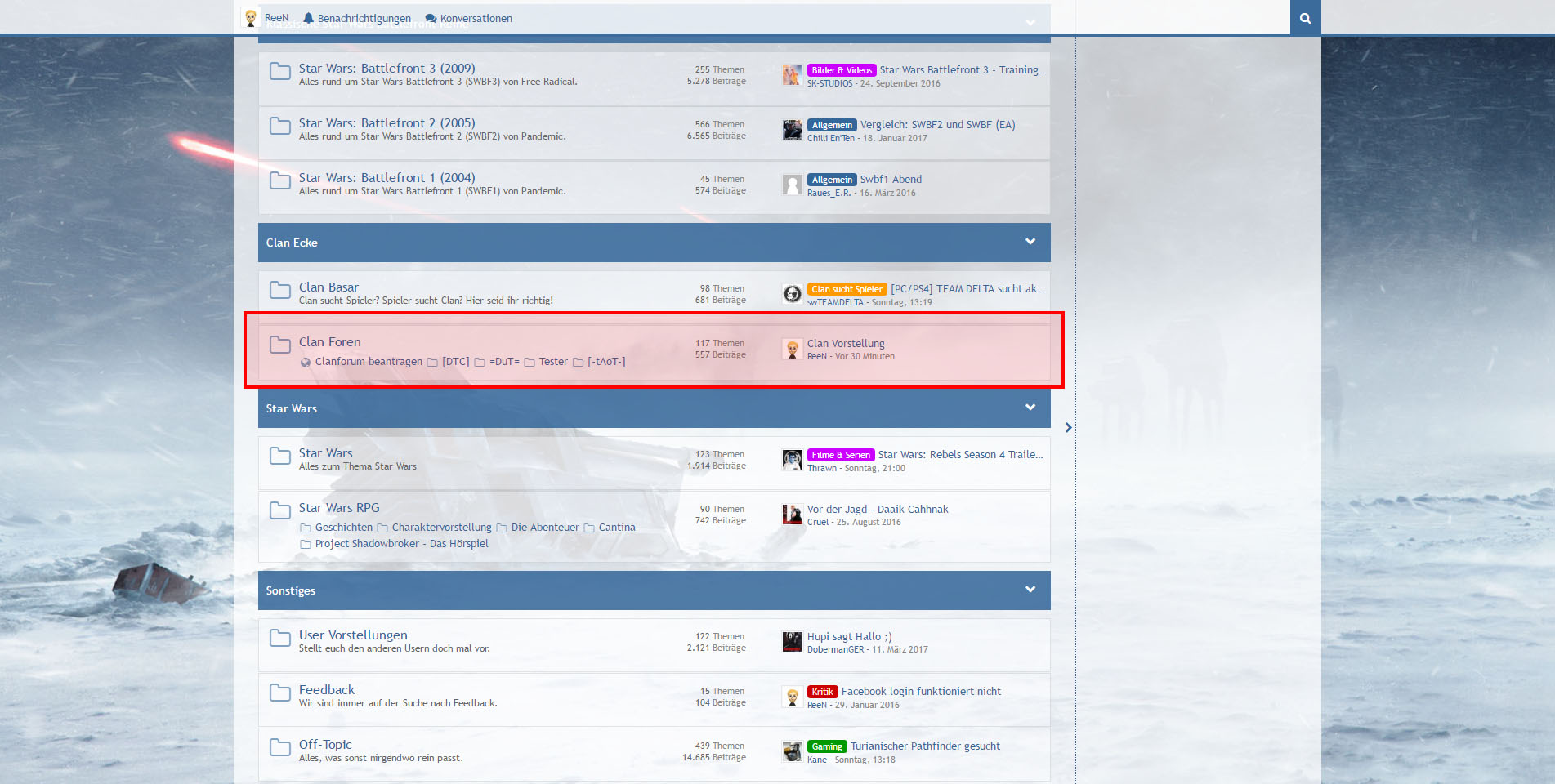This screenshot has width=1555, height=784.
Task: Open thread Hupi sagt Hallo ;)
Action: 850,636
